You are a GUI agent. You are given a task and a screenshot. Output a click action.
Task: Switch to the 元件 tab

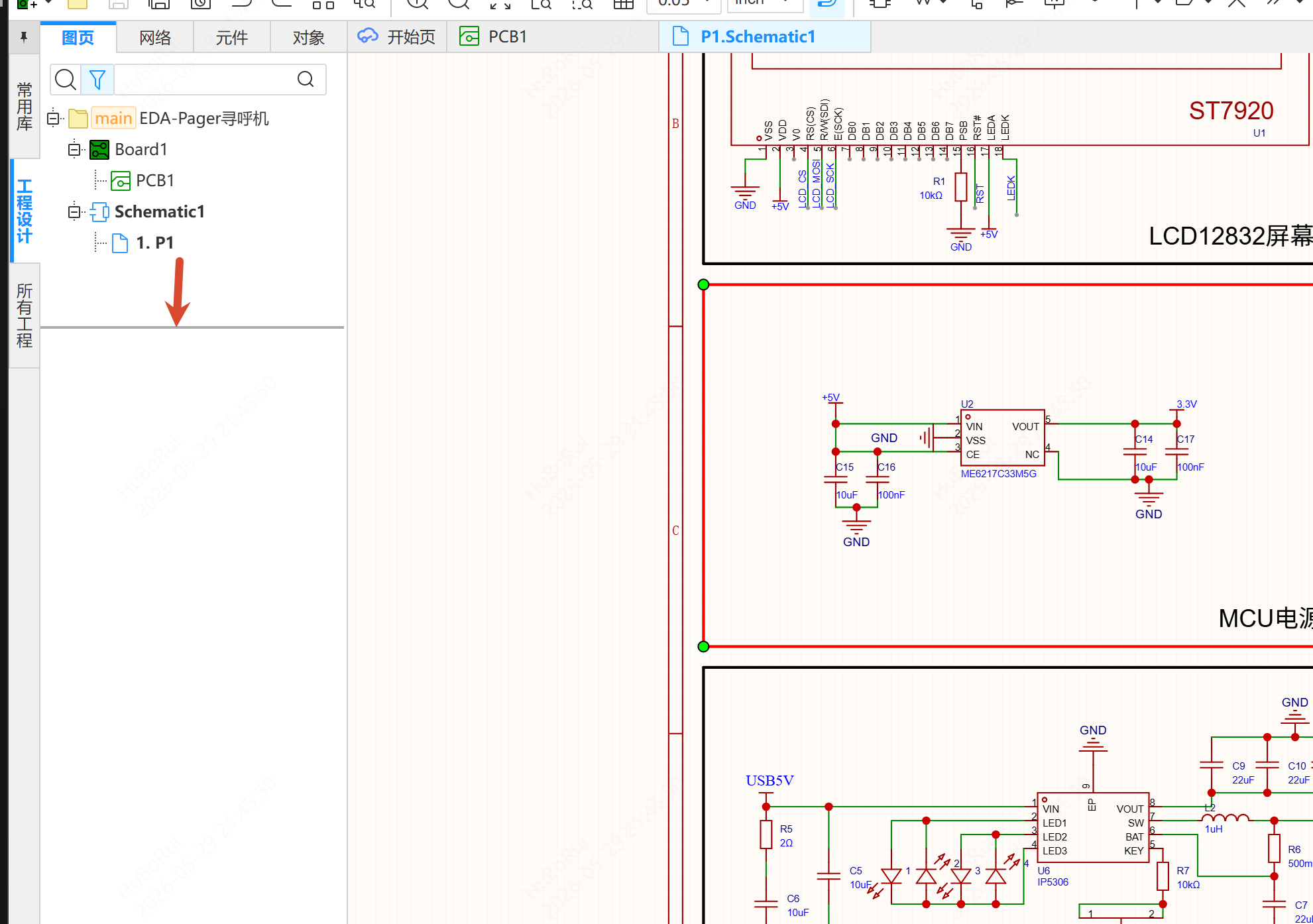[x=231, y=38]
